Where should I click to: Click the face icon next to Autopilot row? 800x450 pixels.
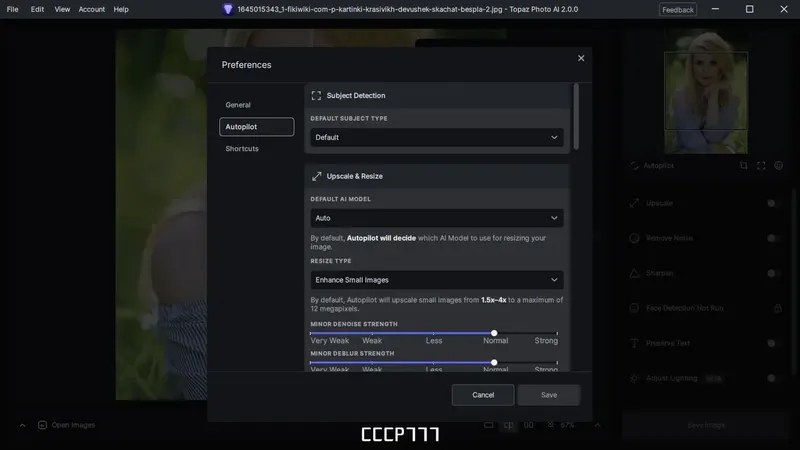pyautogui.click(x=778, y=165)
